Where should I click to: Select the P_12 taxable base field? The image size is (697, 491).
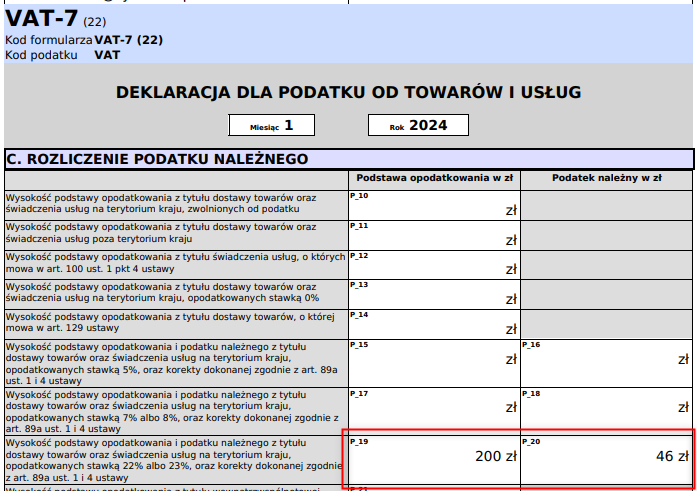pyautogui.click(x=434, y=265)
